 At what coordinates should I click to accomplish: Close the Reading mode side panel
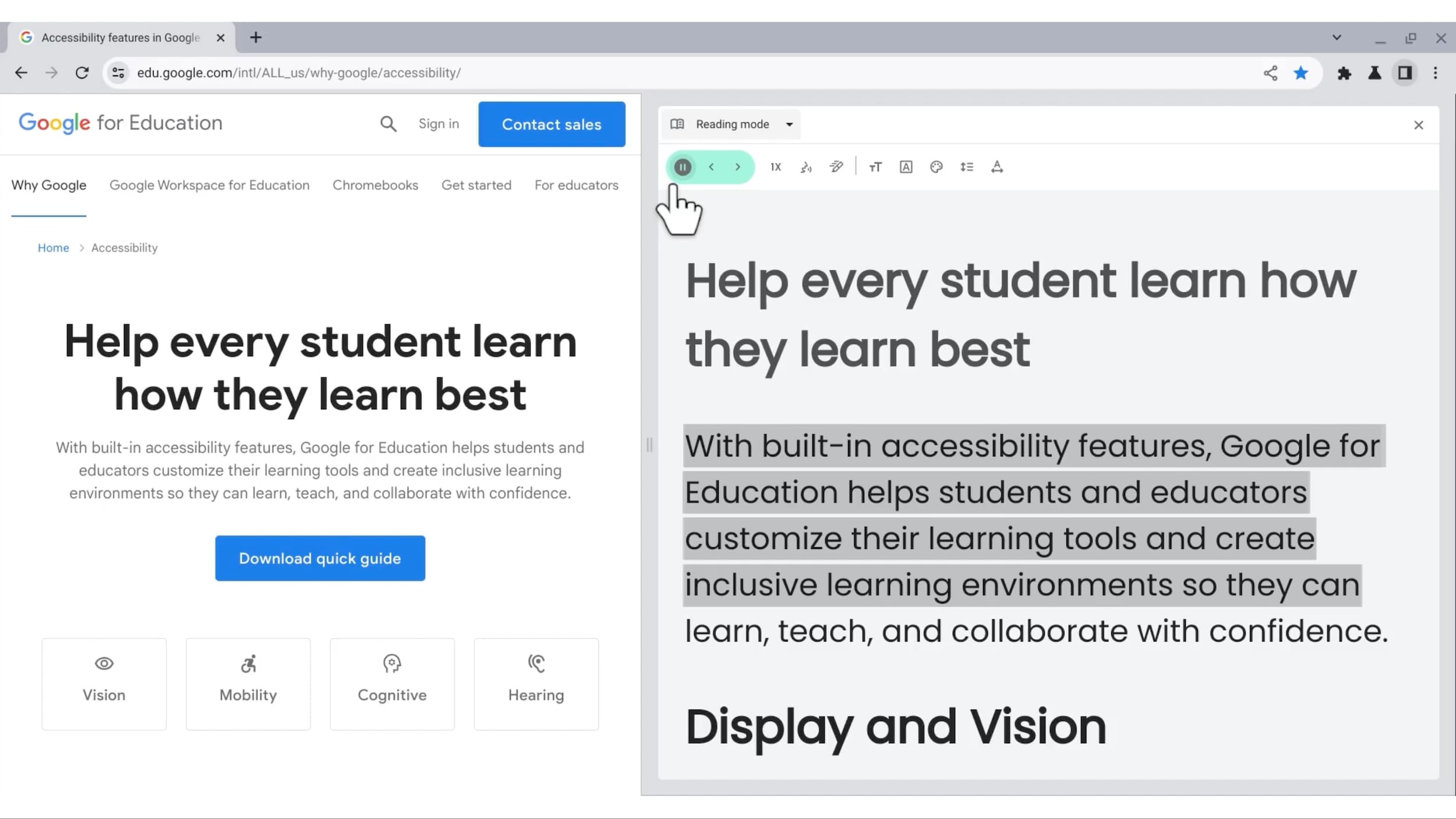[1419, 125]
